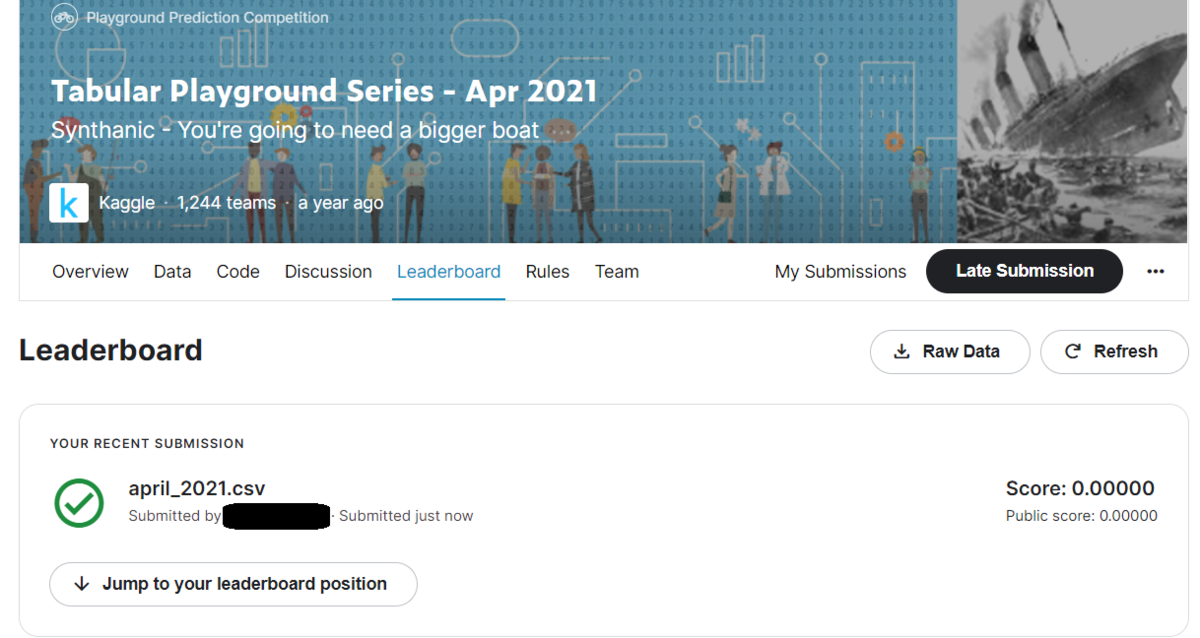Image resolution: width=1200 pixels, height=638 pixels.
Task: Jump to your leaderboard position
Action: coord(233,584)
